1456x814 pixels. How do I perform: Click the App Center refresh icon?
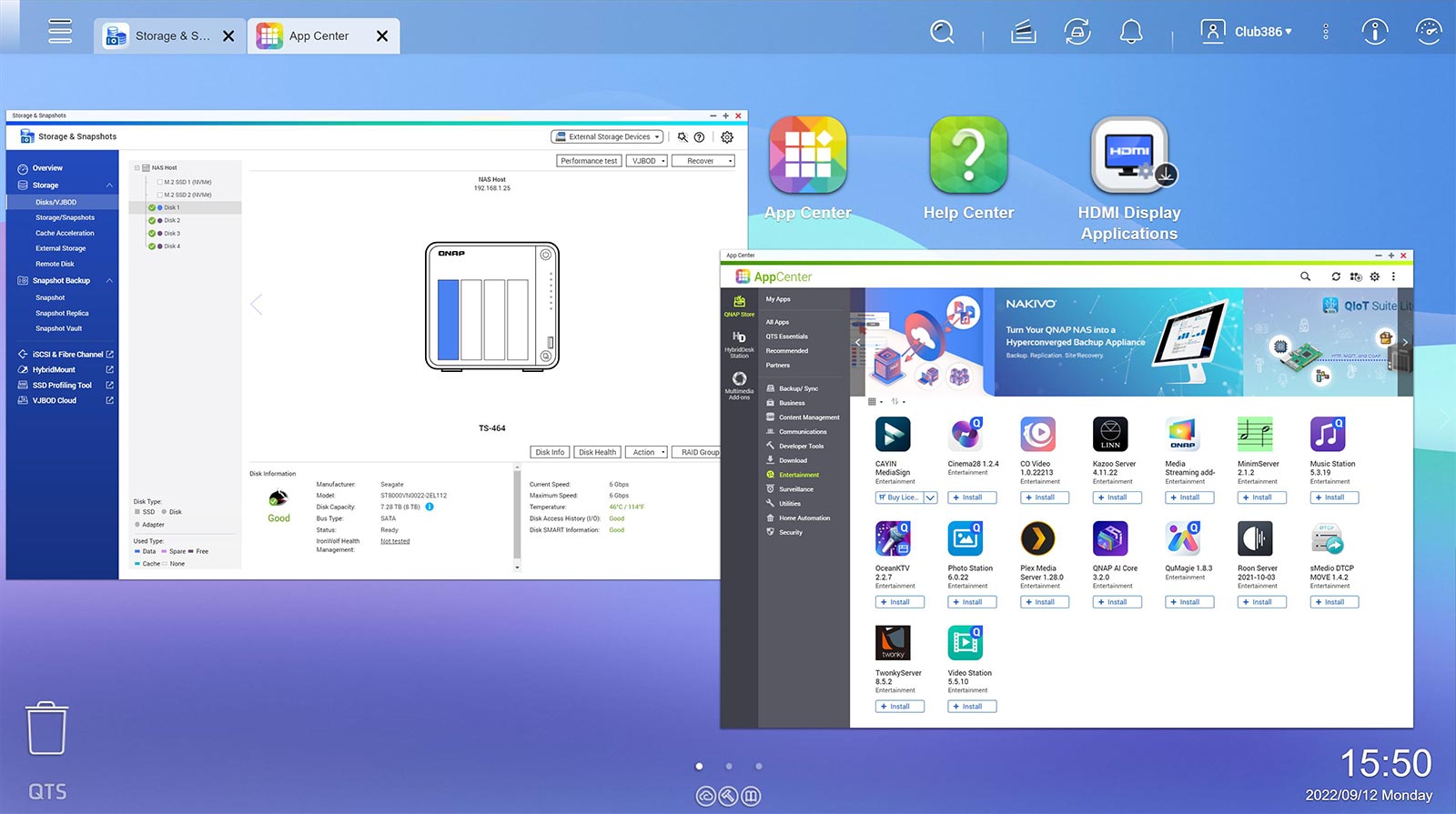pyautogui.click(x=1336, y=276)
